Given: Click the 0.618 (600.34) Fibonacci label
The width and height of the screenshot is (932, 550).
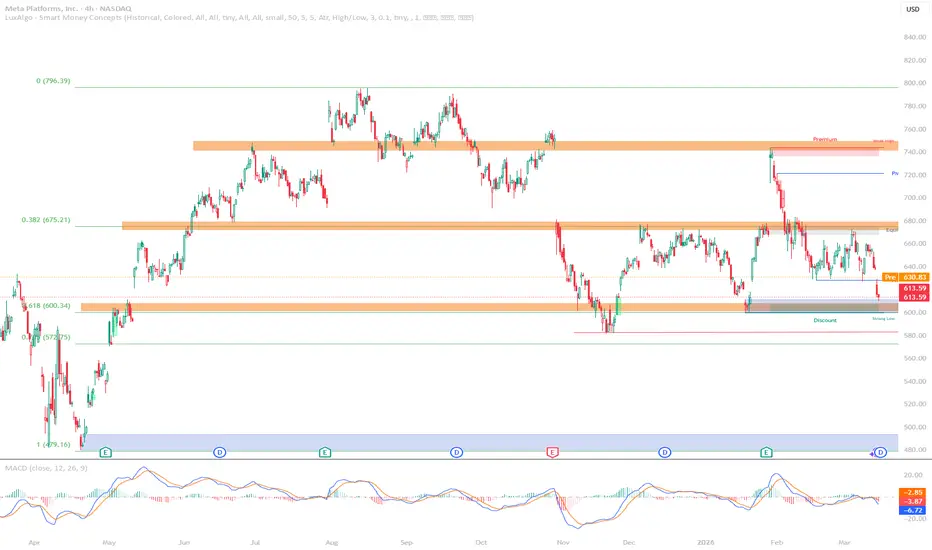Looking at the screenshot, I should [47, 306].
